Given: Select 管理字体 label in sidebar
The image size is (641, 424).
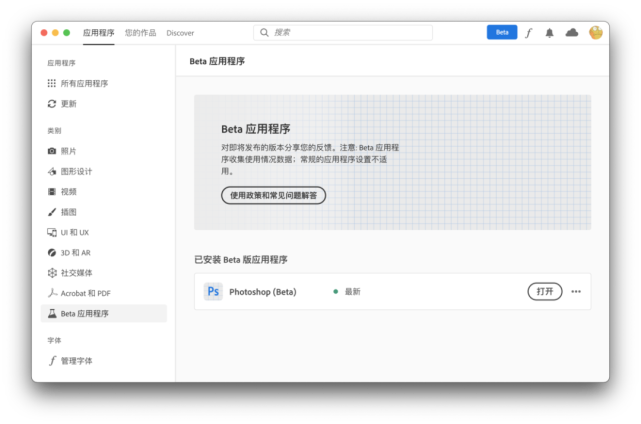Looking at the screenshot, I should [76, 361].
